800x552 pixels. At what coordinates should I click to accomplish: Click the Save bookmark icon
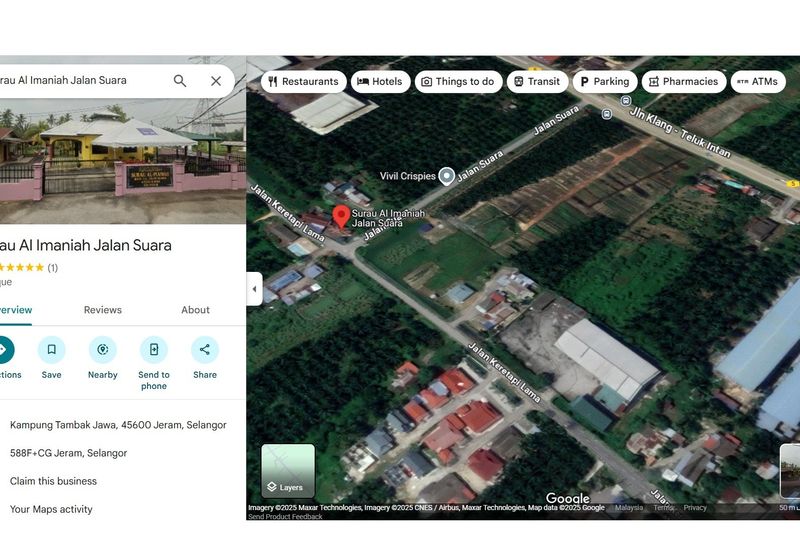point(52,350)
